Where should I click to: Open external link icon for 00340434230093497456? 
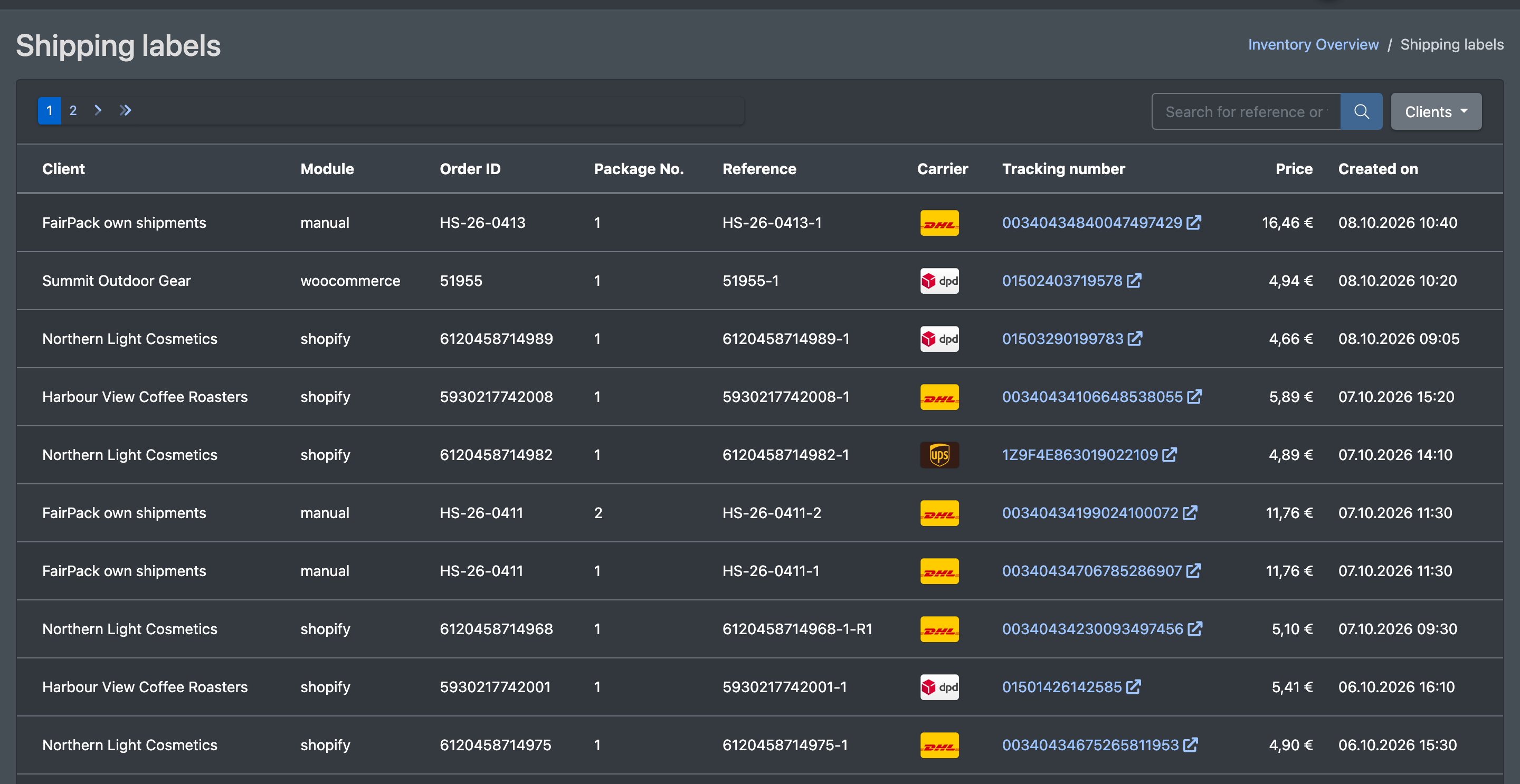tap(1195, 629)
